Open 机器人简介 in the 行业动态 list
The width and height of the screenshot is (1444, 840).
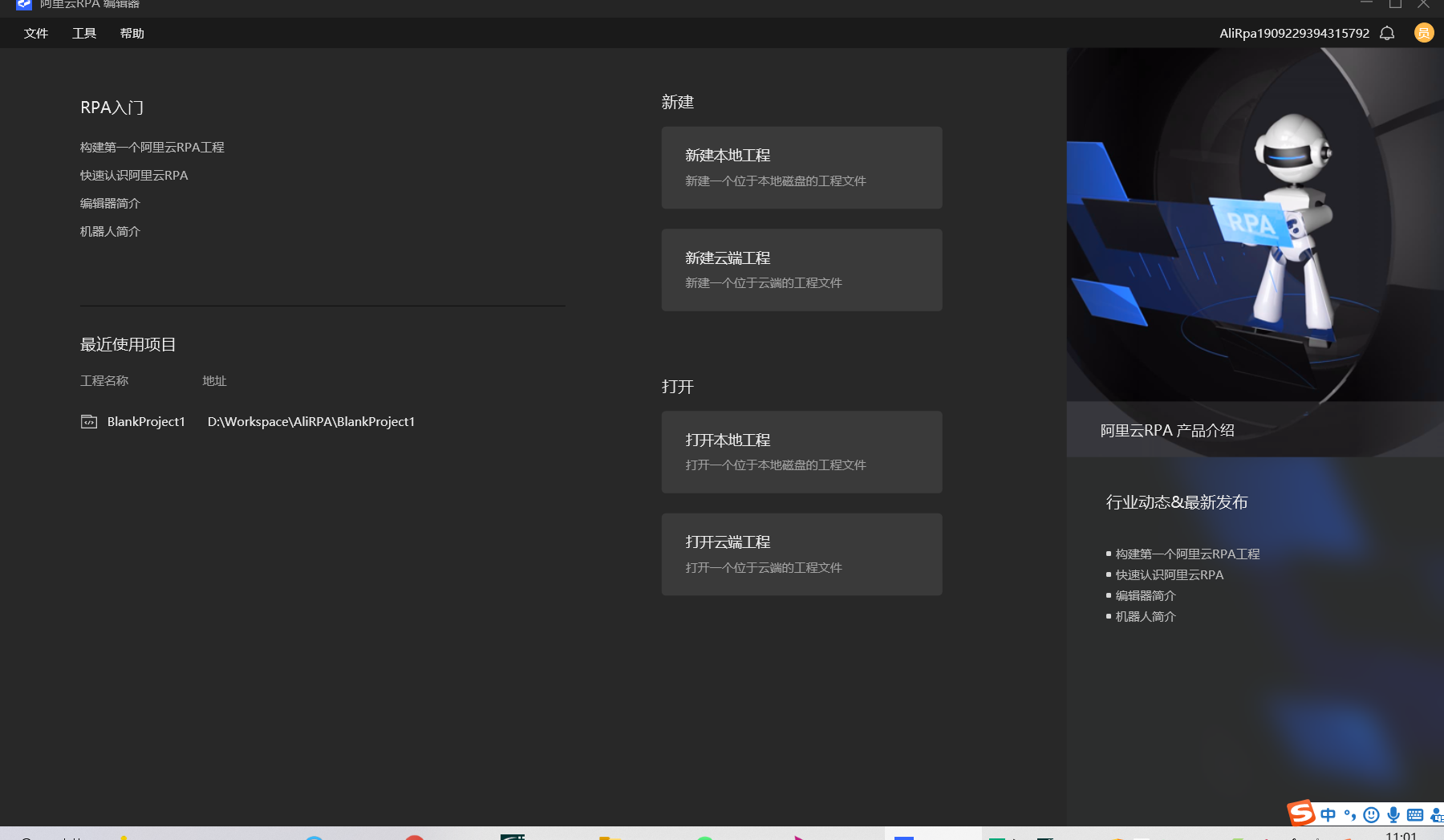click(x=1146, y=616)
